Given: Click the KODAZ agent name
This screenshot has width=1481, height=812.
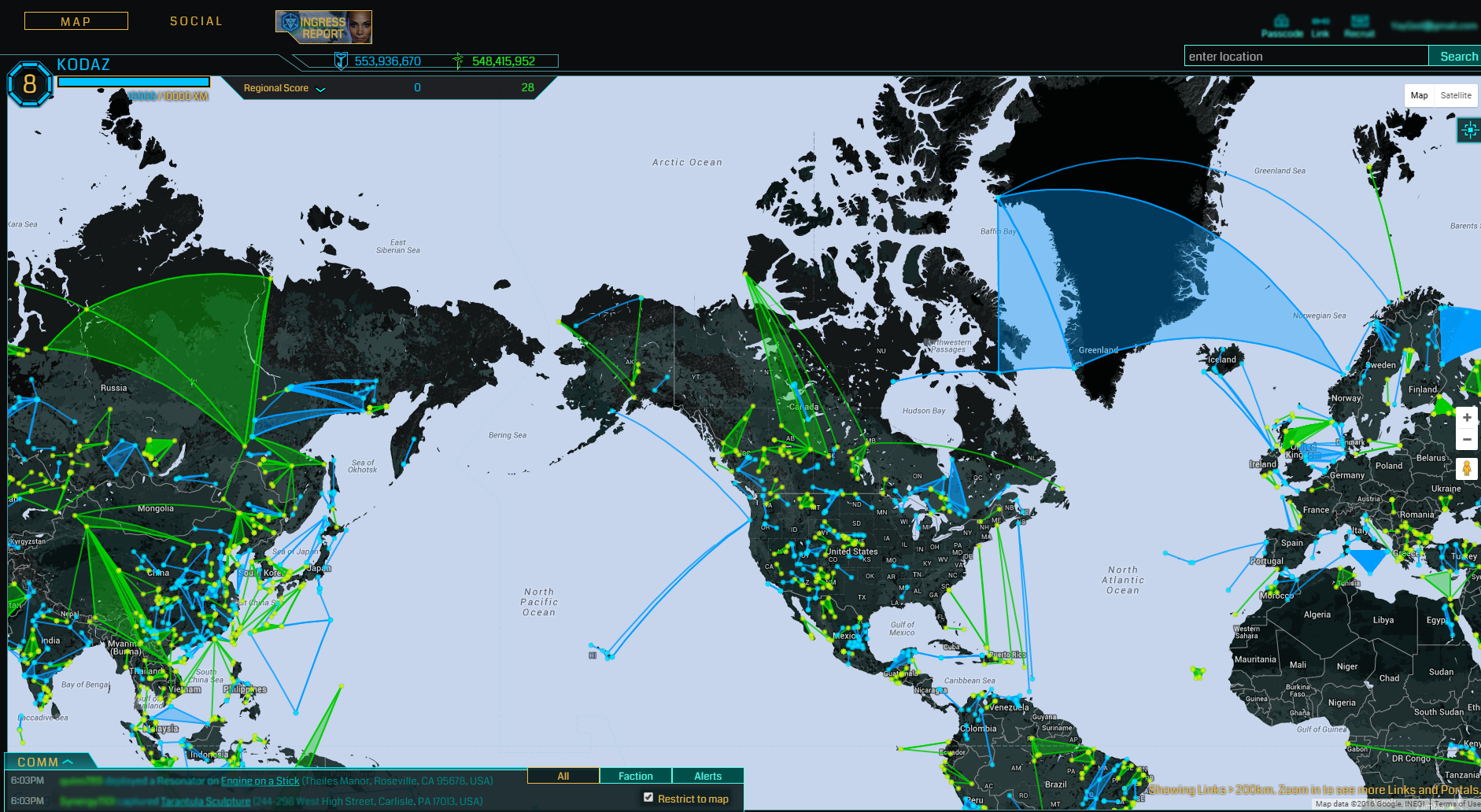Looking at the screenshot, I should pyautogui.click(x=83, y=65).
